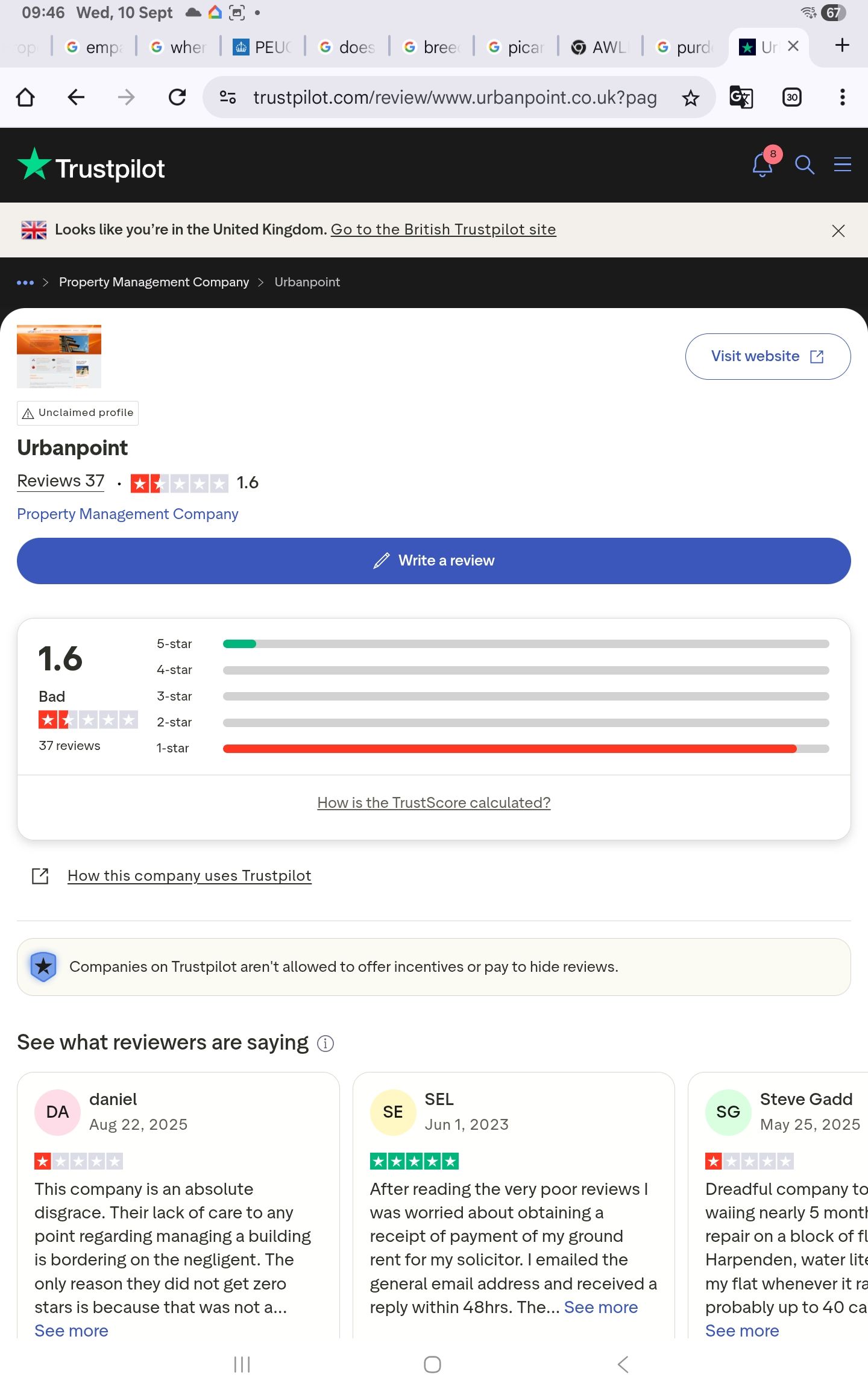Open Chrome three-dot overflow menu
Screen dimensions: 868x1389
tap(842, 98)
